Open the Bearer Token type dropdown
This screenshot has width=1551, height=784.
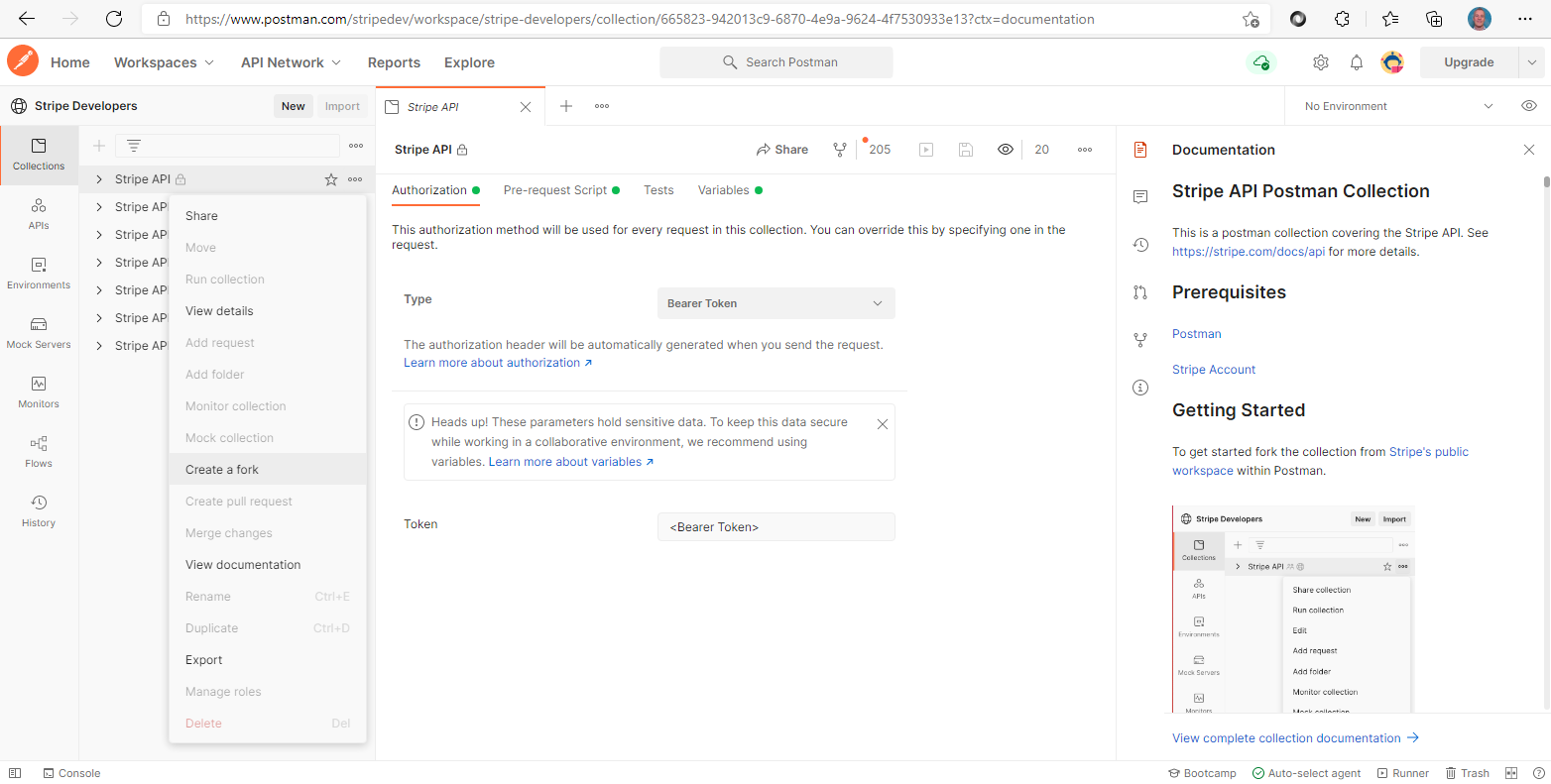point(775,302)
